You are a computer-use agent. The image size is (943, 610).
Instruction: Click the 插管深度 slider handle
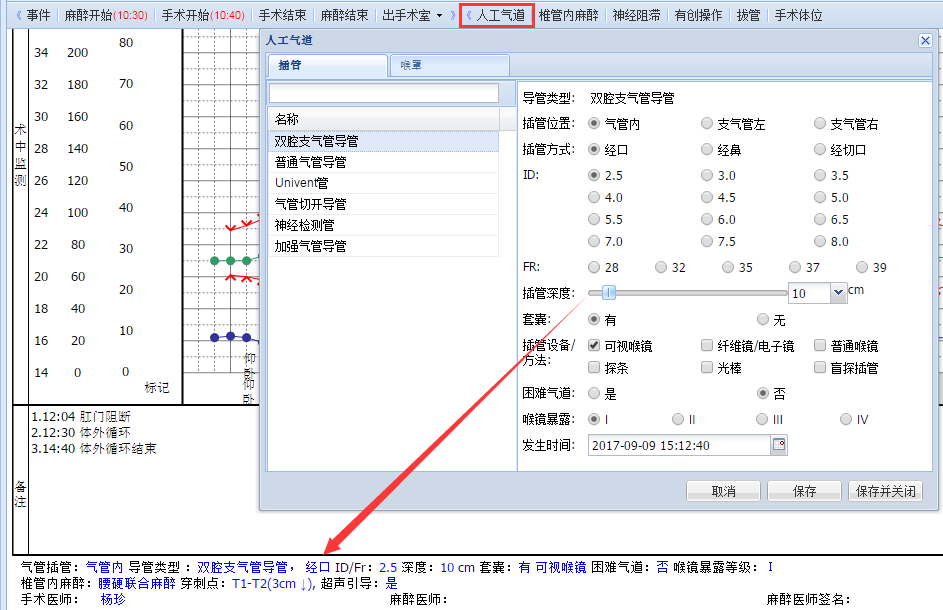pyautogui.click(x=609, y=293)
